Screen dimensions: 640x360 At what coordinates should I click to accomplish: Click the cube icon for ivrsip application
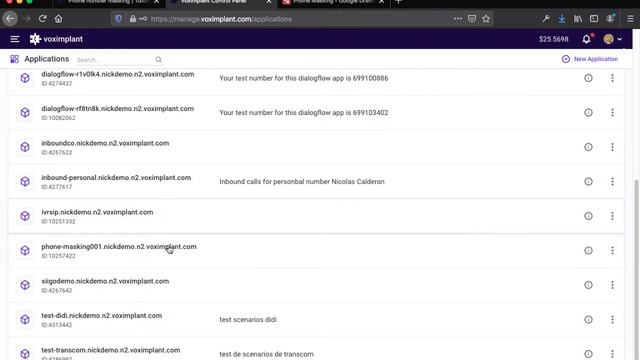(25, 216)
